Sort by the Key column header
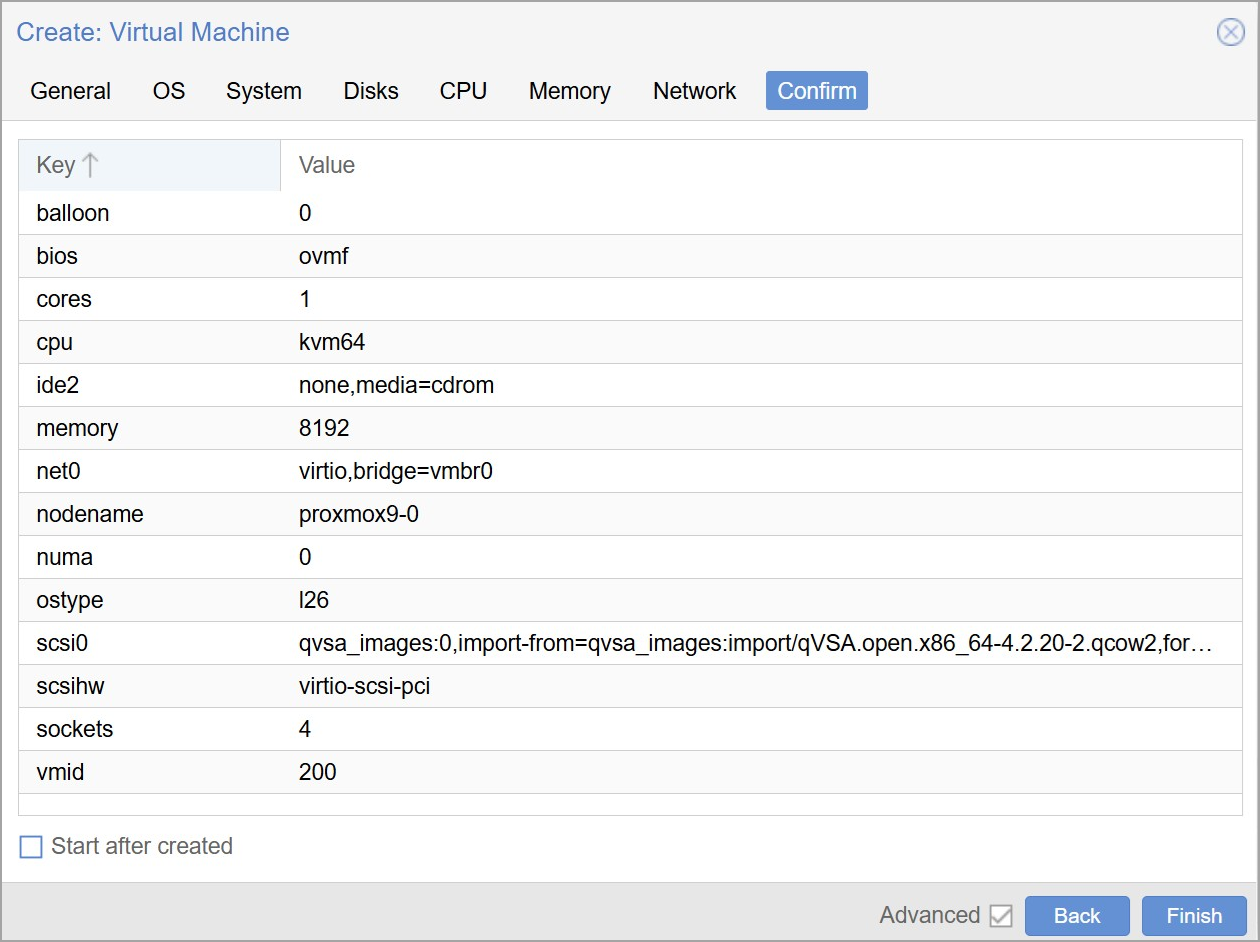 point(149,165)
